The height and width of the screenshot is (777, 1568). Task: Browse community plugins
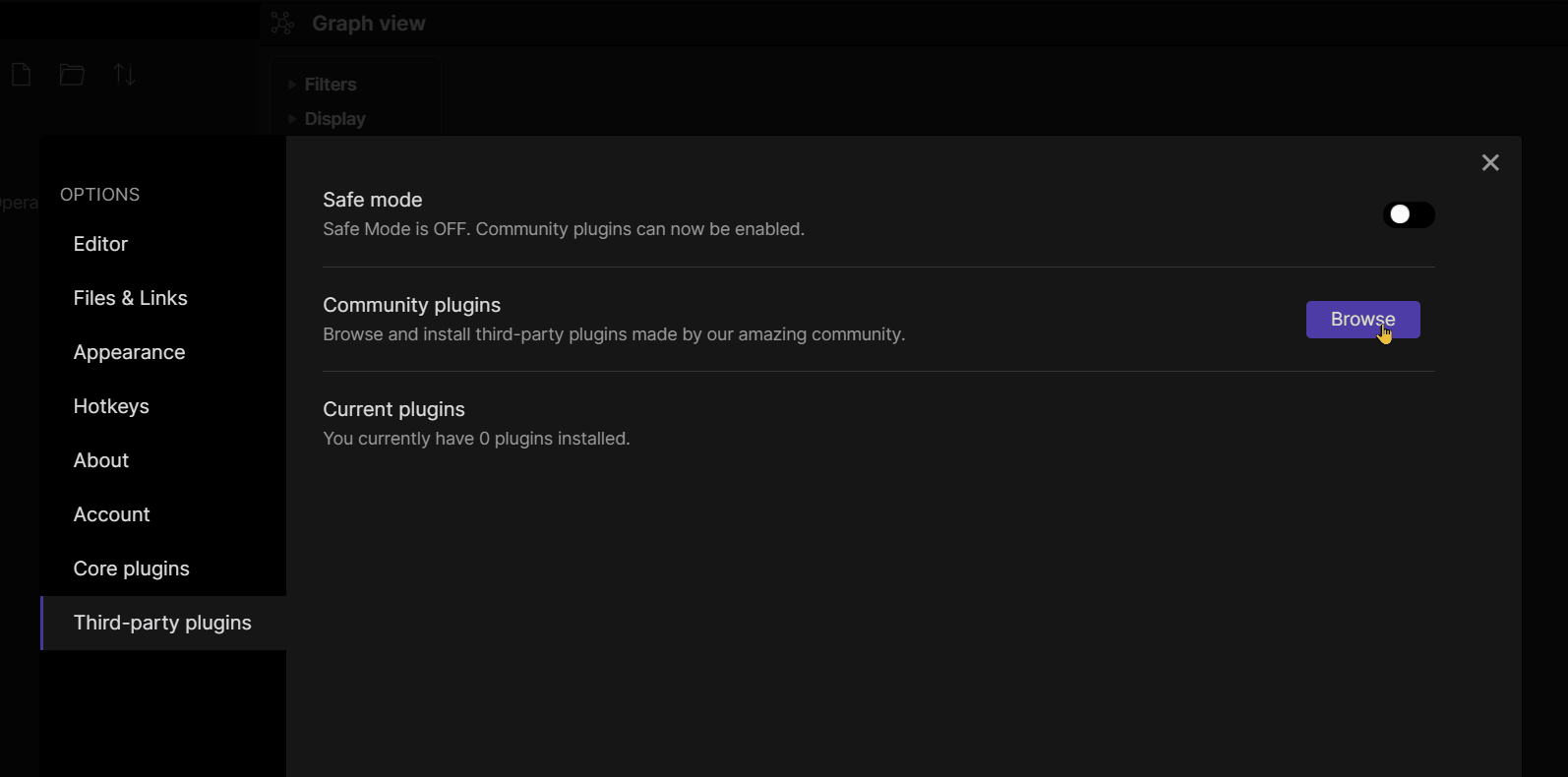(1362, 320)
